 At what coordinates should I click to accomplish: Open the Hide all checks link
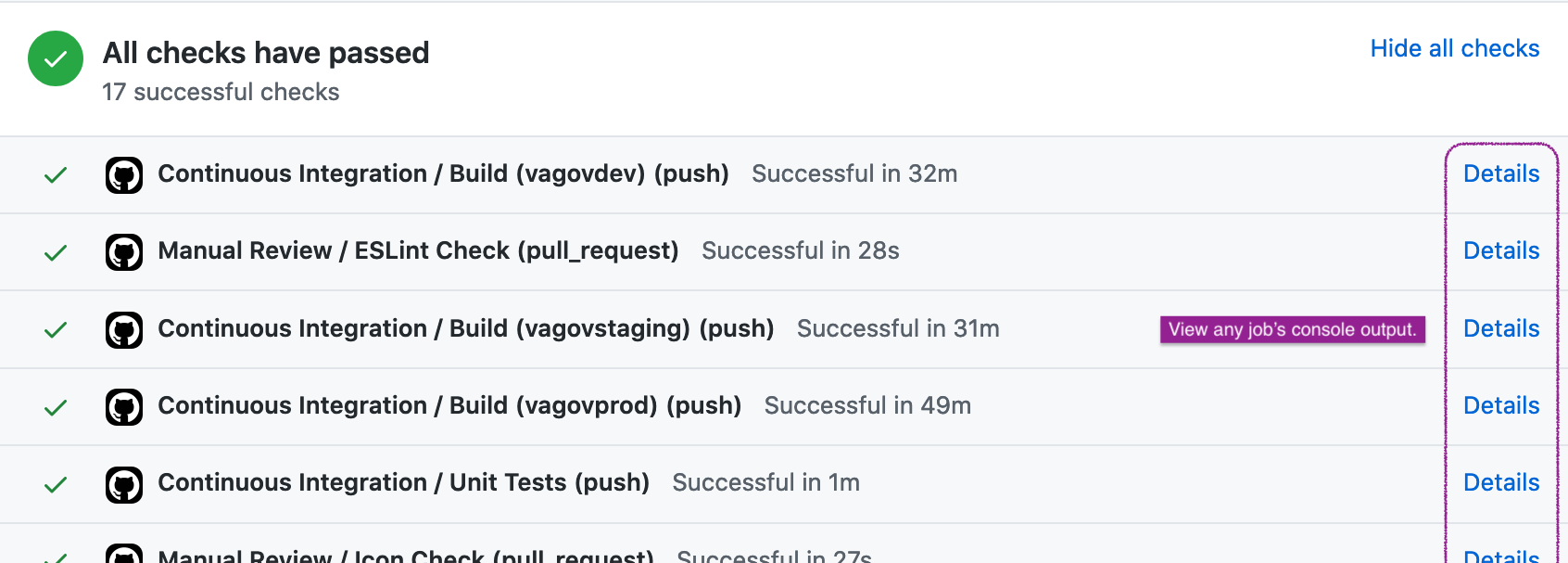point(1455,48)
